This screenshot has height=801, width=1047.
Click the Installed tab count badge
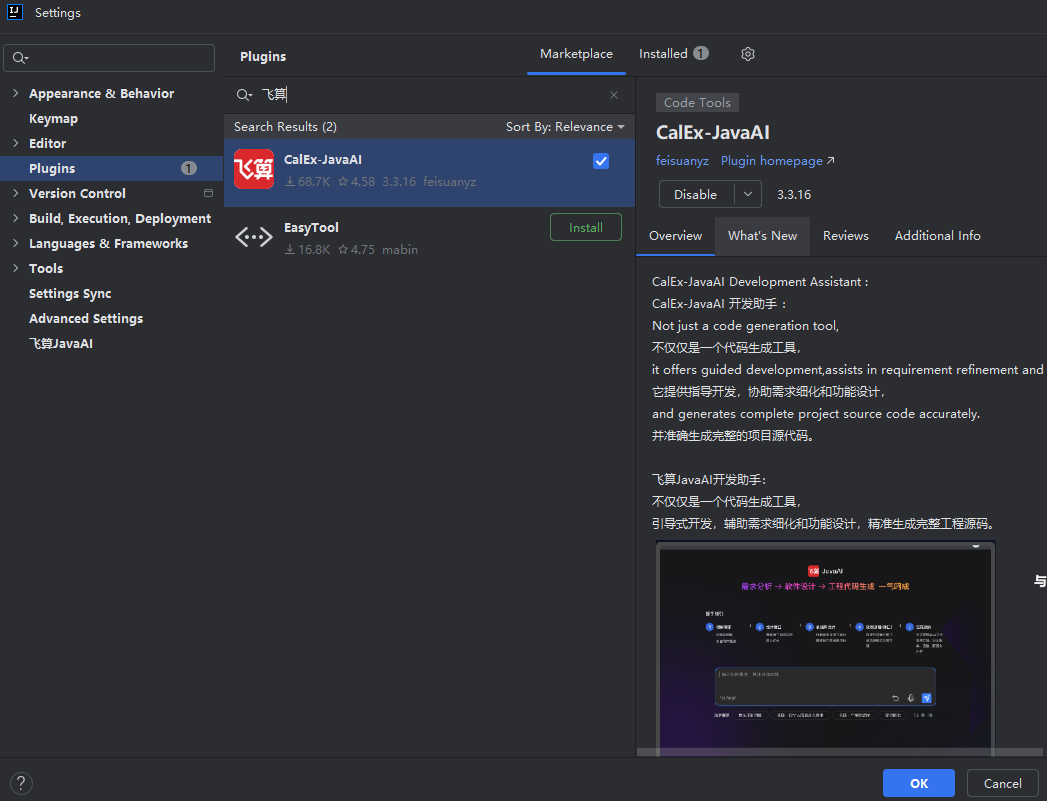tap(700, 53)
